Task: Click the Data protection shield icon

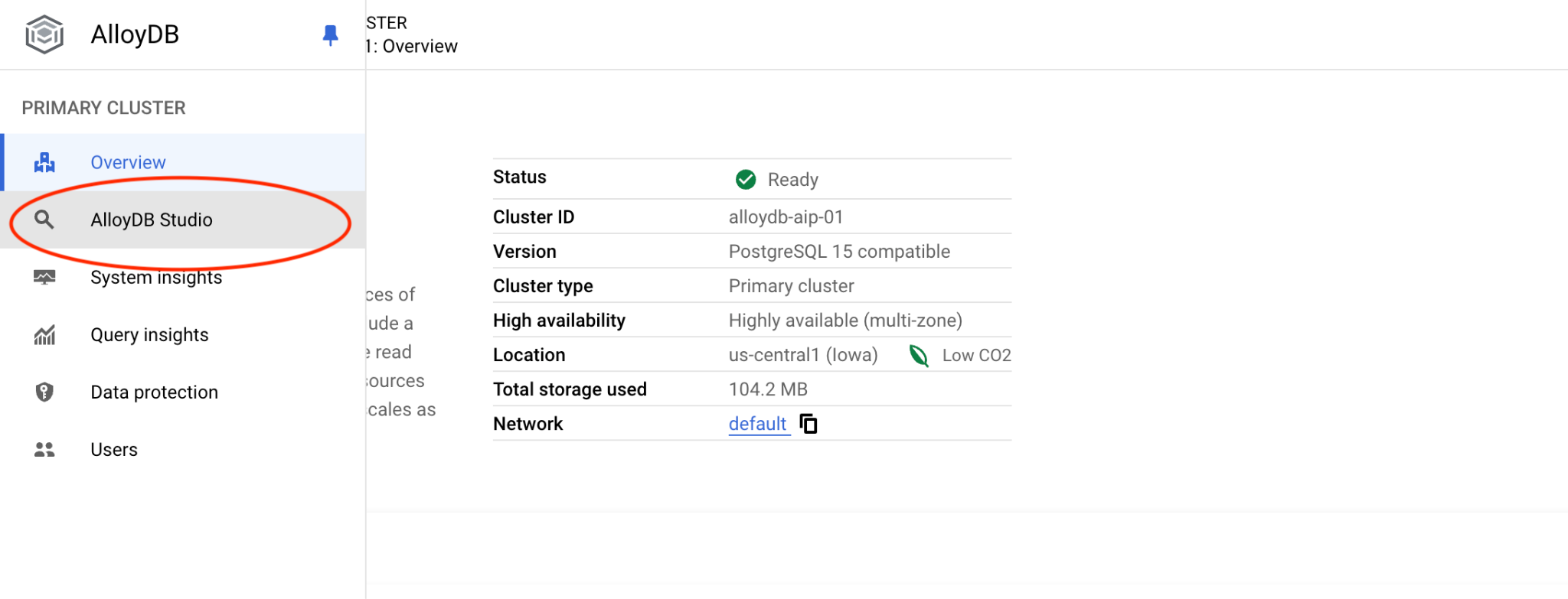Action: pos(44,392)
